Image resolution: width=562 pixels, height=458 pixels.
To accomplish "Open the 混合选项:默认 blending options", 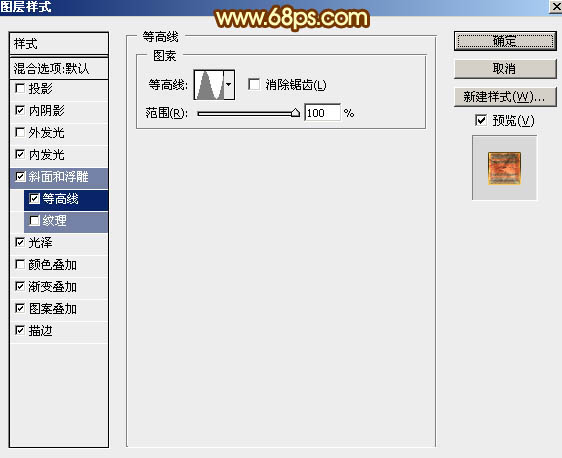I will pos(59,68).
